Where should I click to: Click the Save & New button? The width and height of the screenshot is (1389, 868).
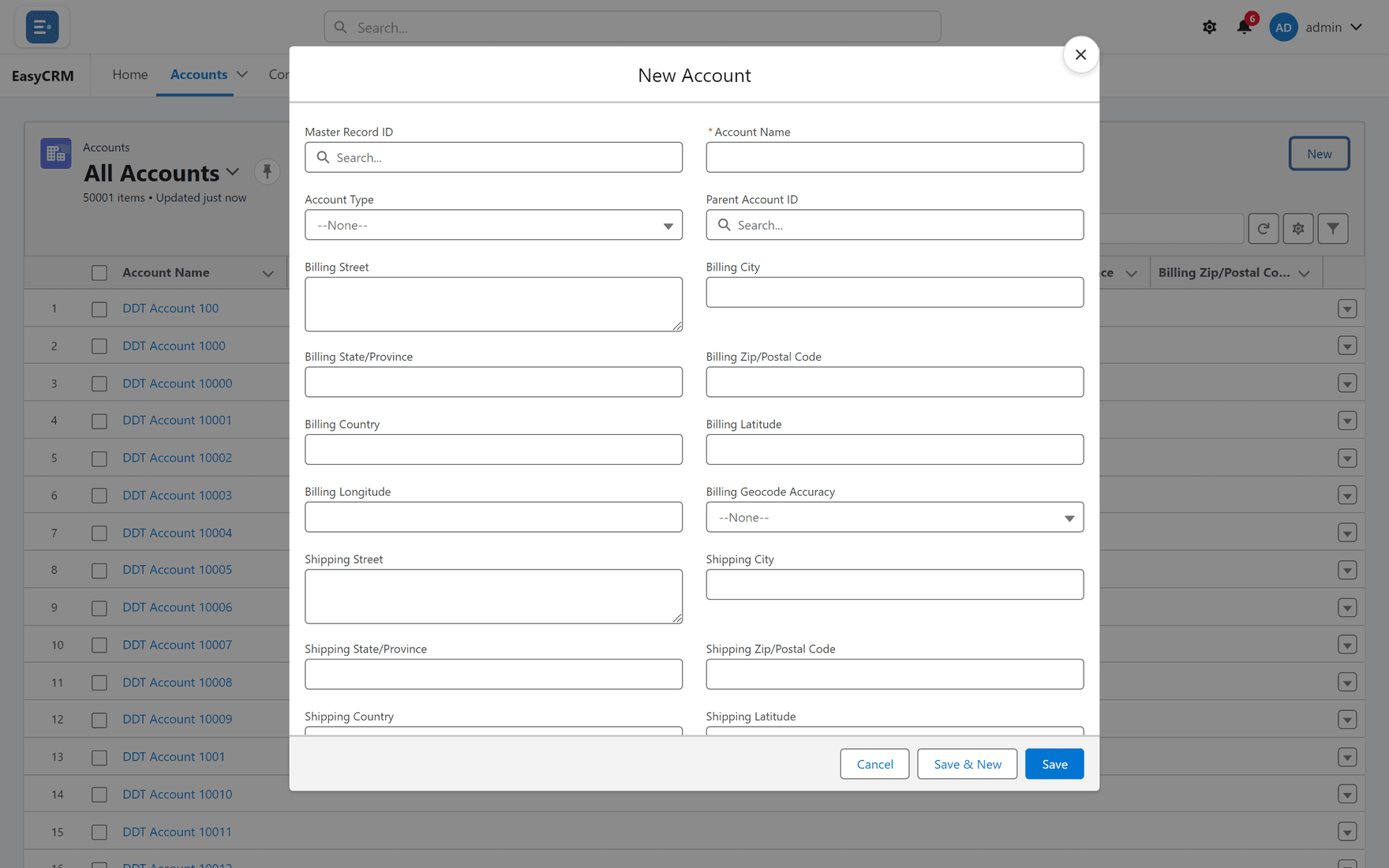tap(968, 764)
